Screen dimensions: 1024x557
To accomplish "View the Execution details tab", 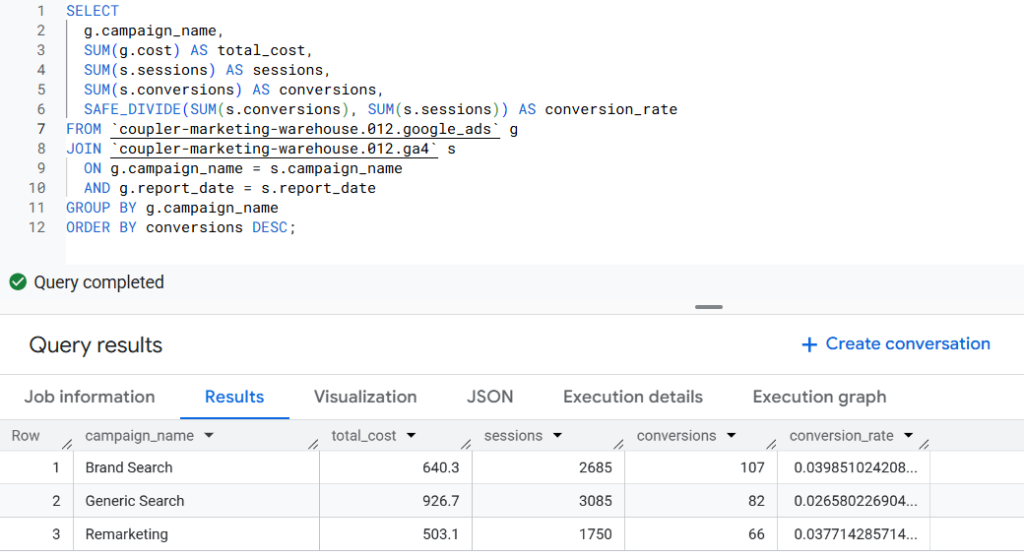I will point(633,397).
